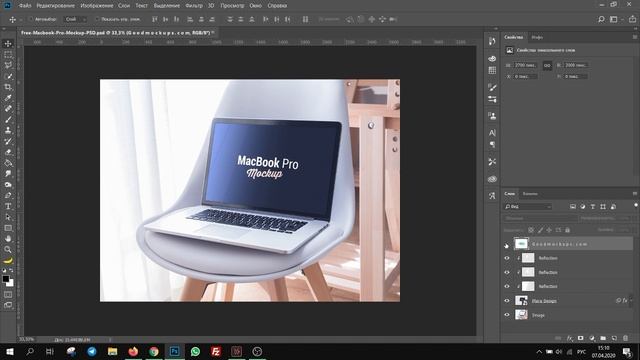Image resolution: width=640 pixels, height=360 pixels.
Task: Open the Слой auto-select dropdown
Action: (75, 19)
